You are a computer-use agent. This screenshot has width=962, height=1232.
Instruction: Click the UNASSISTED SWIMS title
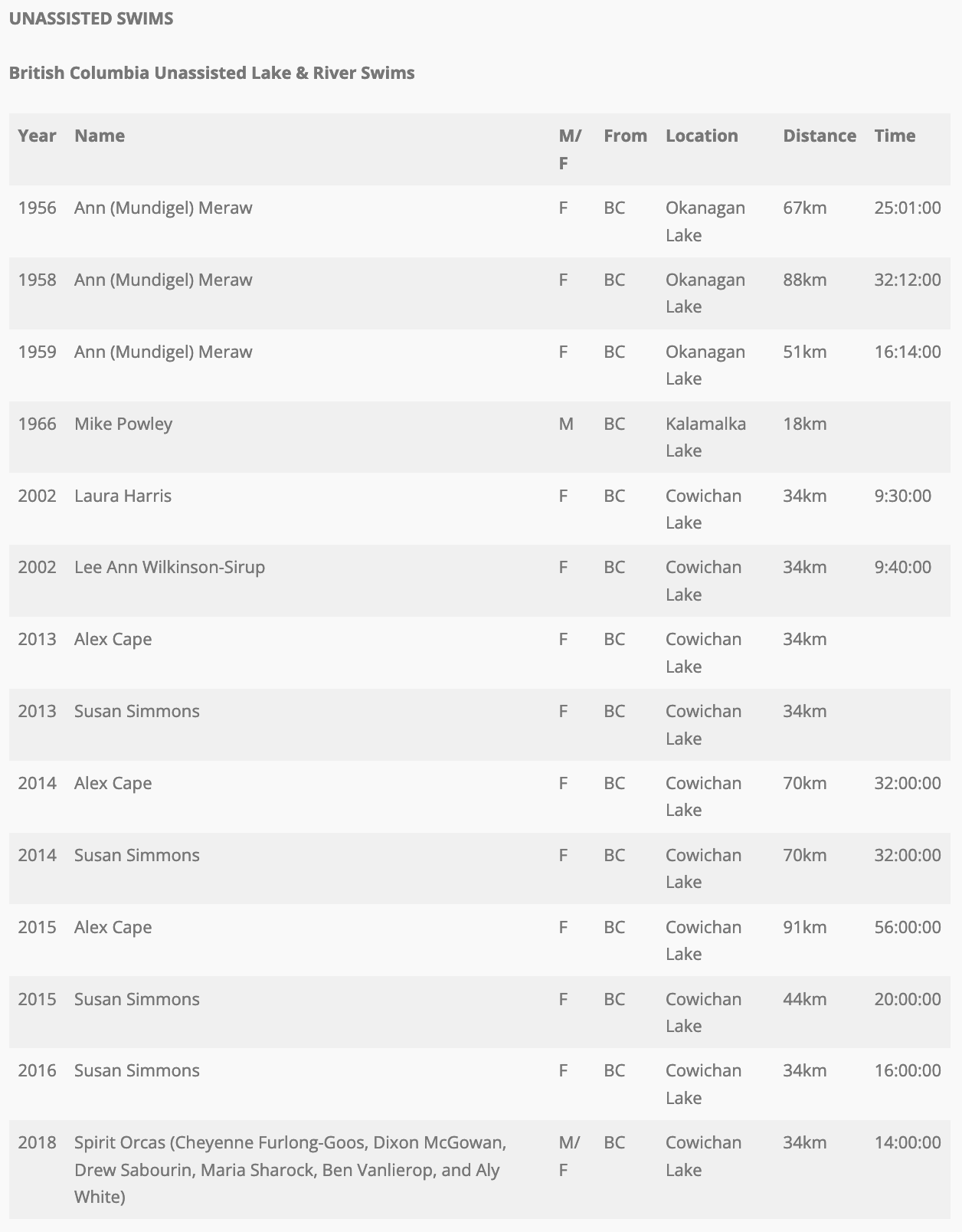click(91, 18)
